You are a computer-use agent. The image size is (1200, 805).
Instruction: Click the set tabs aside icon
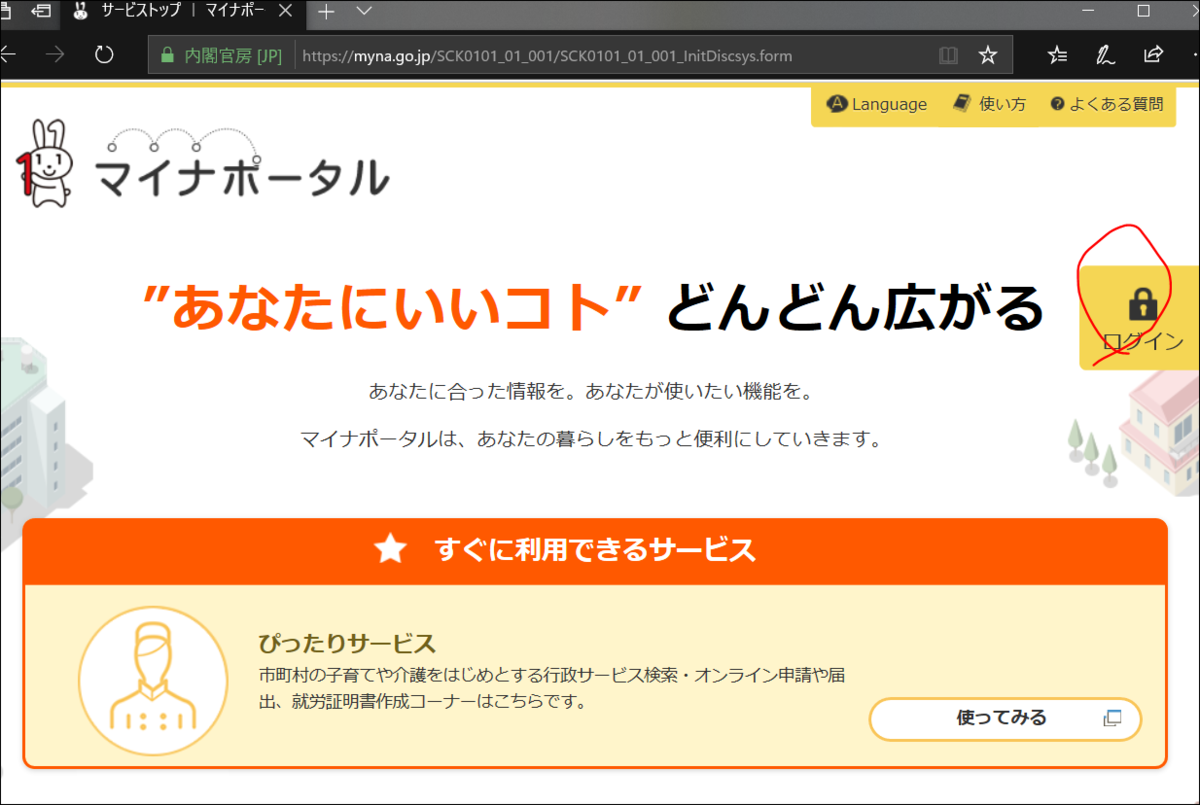tap(41, 12)
